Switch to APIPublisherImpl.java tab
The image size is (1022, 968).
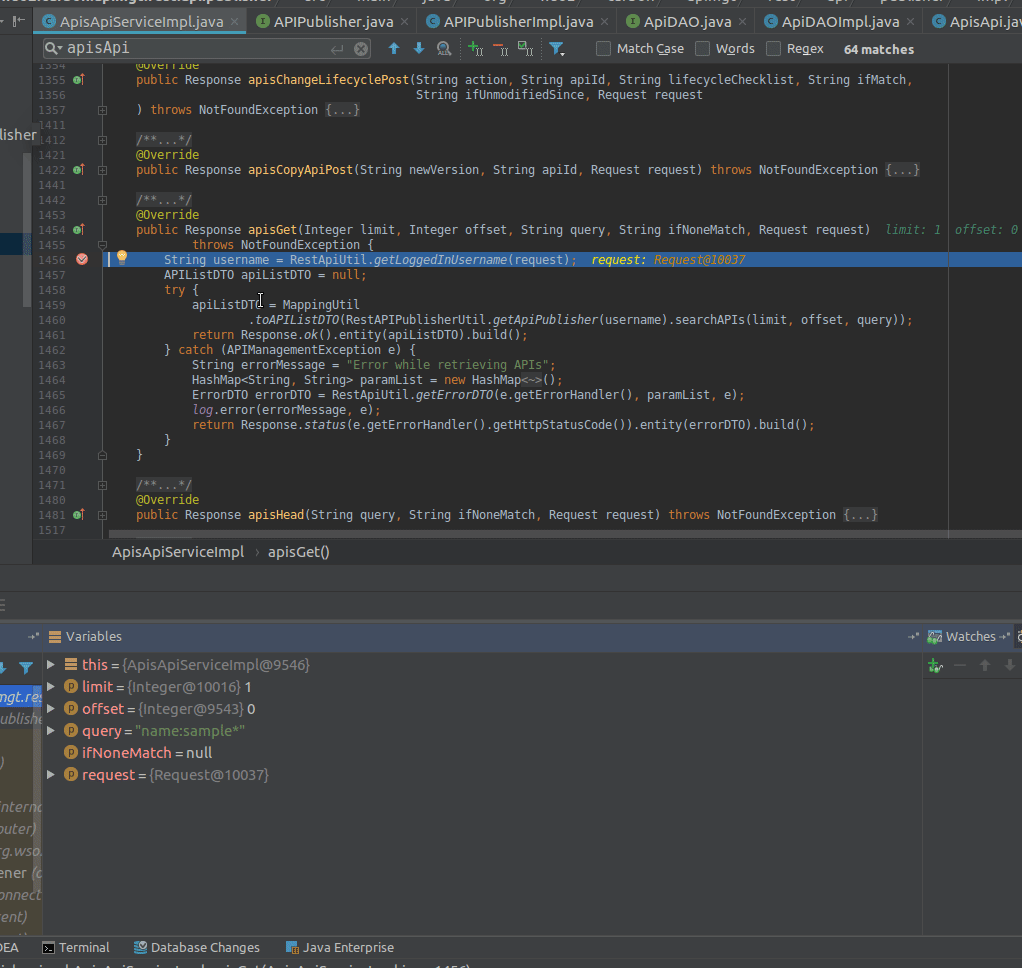pos(518,22)
